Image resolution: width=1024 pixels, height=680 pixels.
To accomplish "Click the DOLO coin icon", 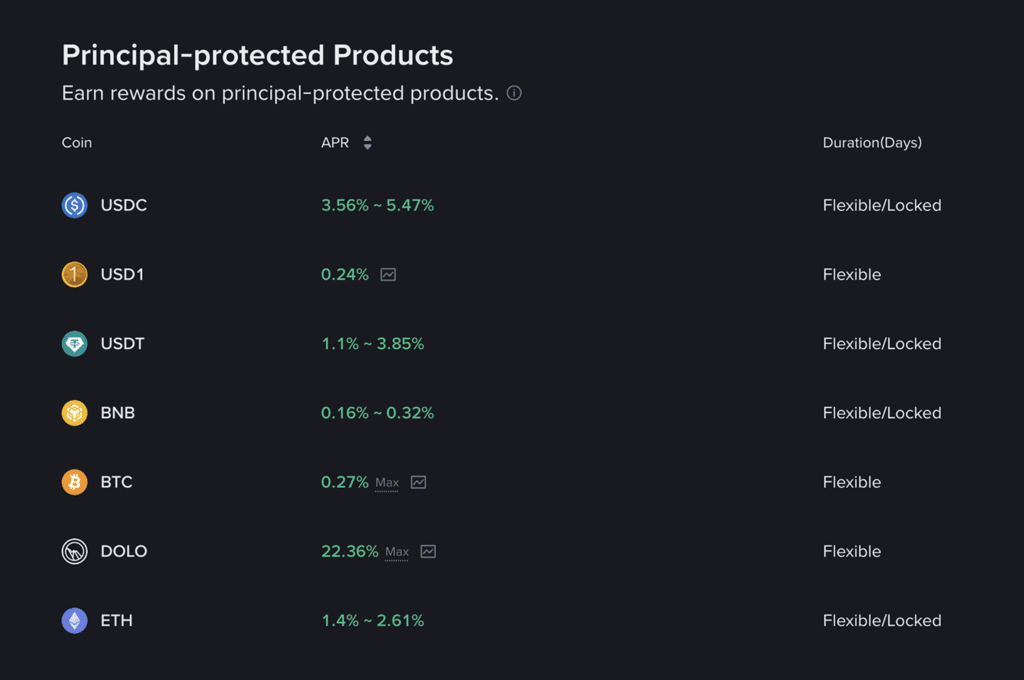I will (x=74, y=551).
